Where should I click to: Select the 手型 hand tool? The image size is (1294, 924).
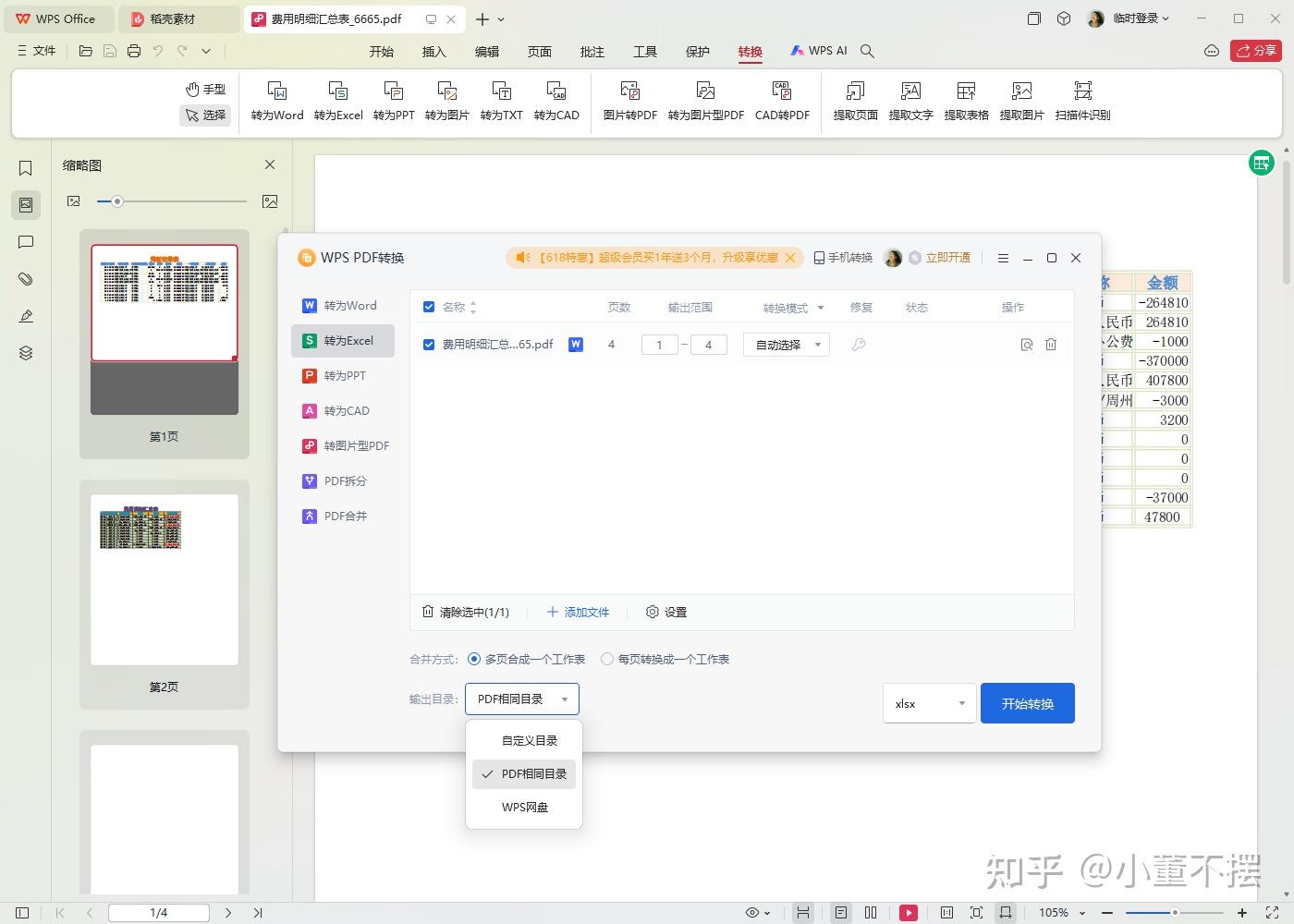tap(205, 89)
